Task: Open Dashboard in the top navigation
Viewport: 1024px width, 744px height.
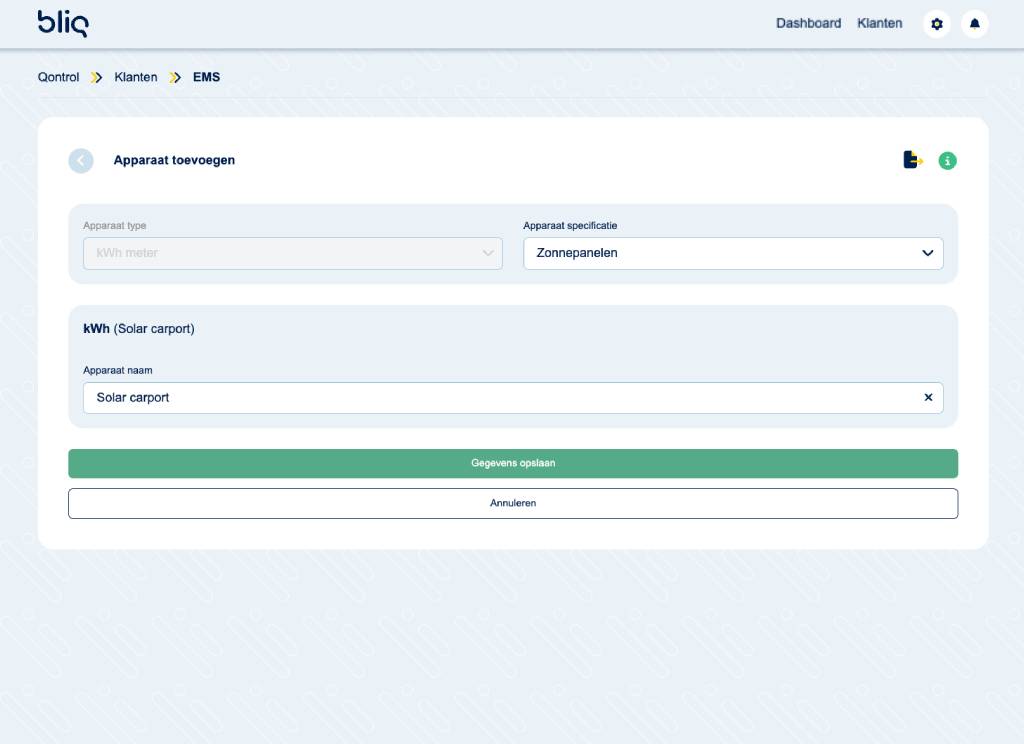Action: click(x=808, y=23)
